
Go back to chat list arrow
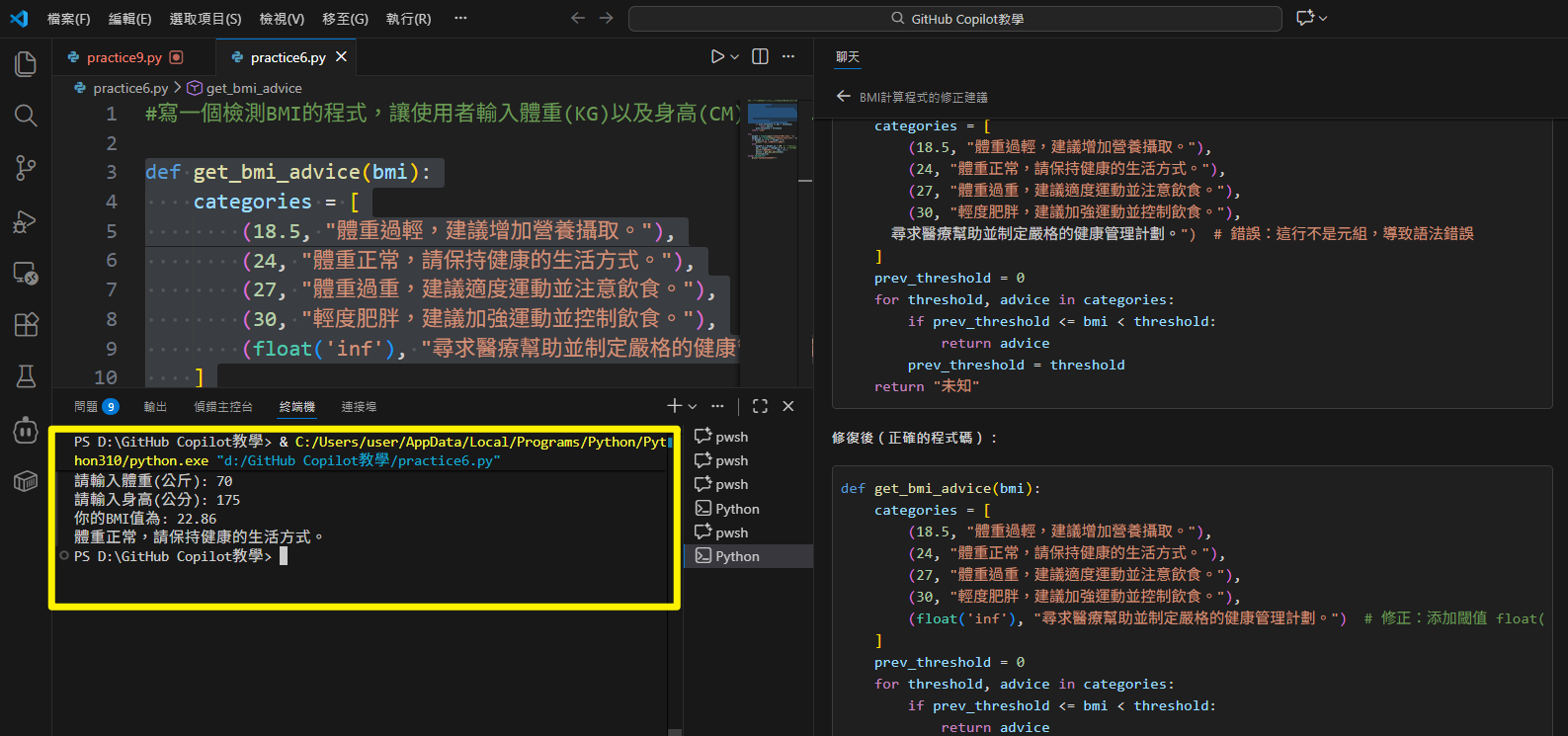coord(843,97)
